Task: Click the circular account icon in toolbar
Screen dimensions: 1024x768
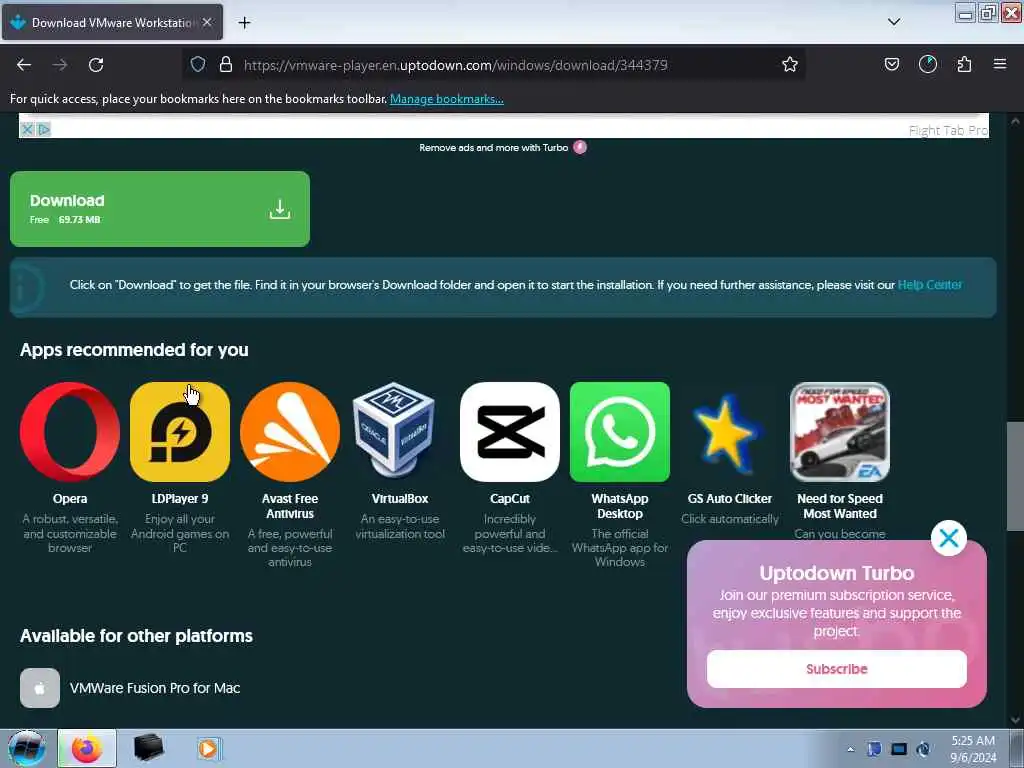Action: [x=928, y=64]
